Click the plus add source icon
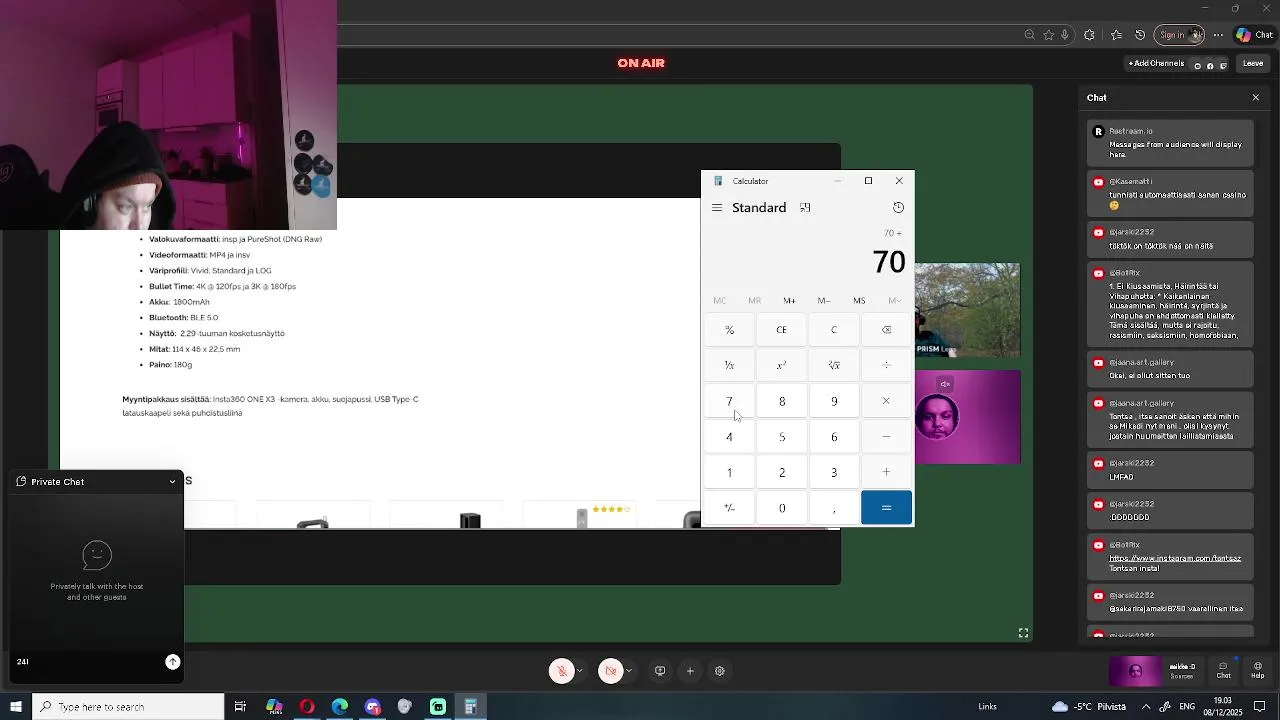The width and height of the screenshot is (1280, 720). click(690, 671)
